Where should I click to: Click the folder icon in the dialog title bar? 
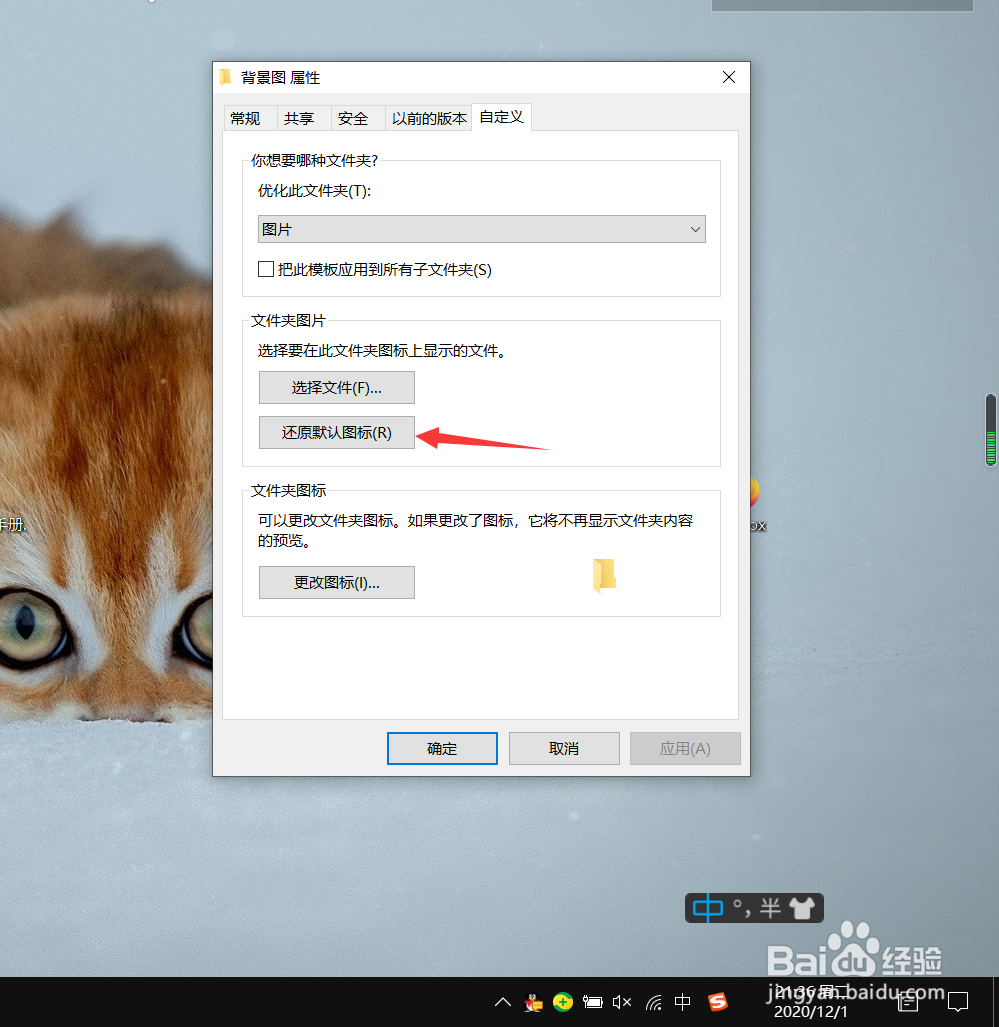[x=225, y=77]
